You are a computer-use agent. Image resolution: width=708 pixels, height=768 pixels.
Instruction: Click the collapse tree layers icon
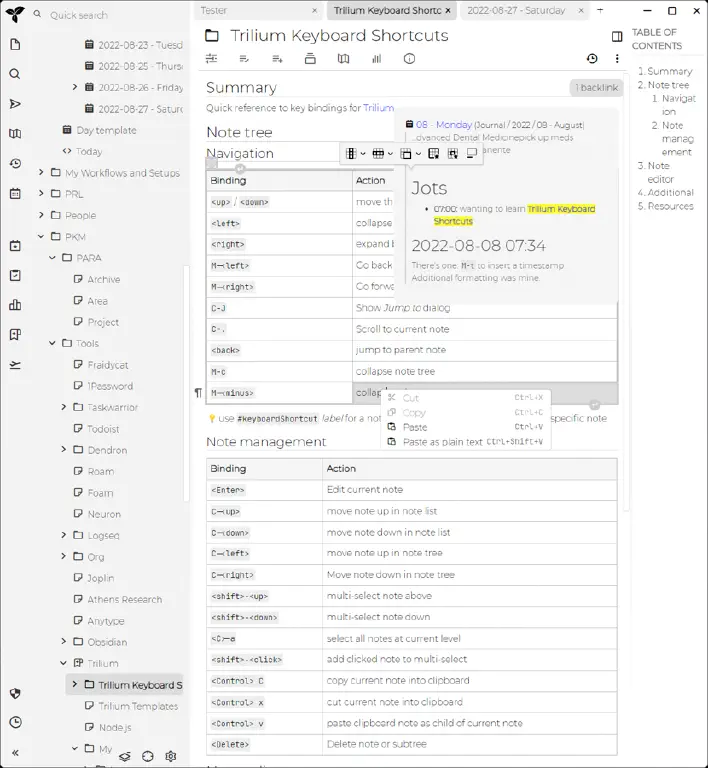[125, 756]
